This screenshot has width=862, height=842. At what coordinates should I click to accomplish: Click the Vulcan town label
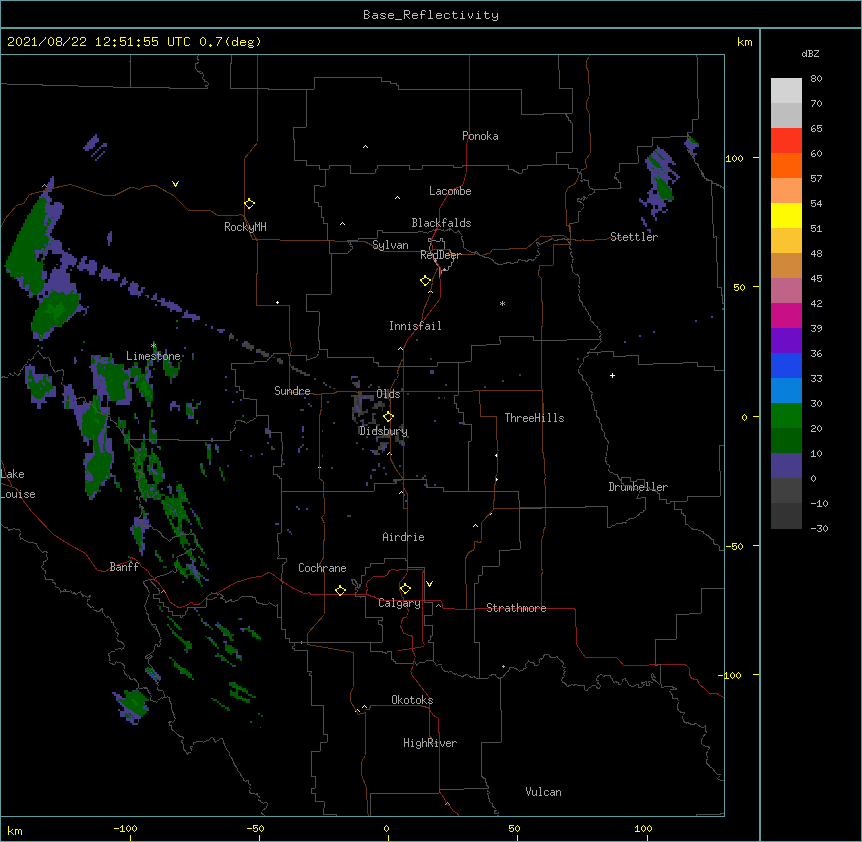pos(543,792)
